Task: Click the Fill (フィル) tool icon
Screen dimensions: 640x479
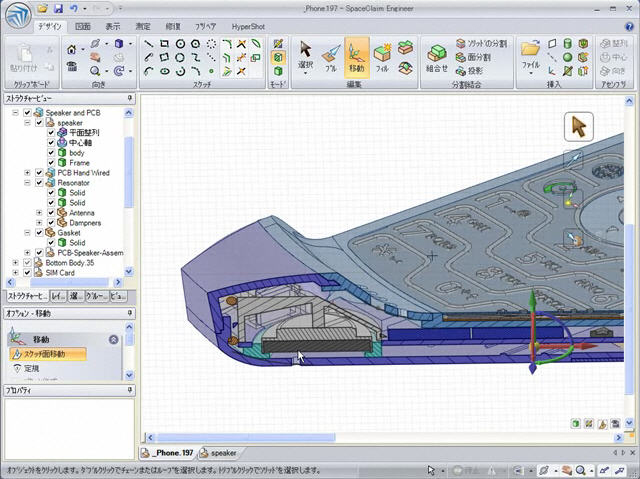Action: tap(382, 56)
